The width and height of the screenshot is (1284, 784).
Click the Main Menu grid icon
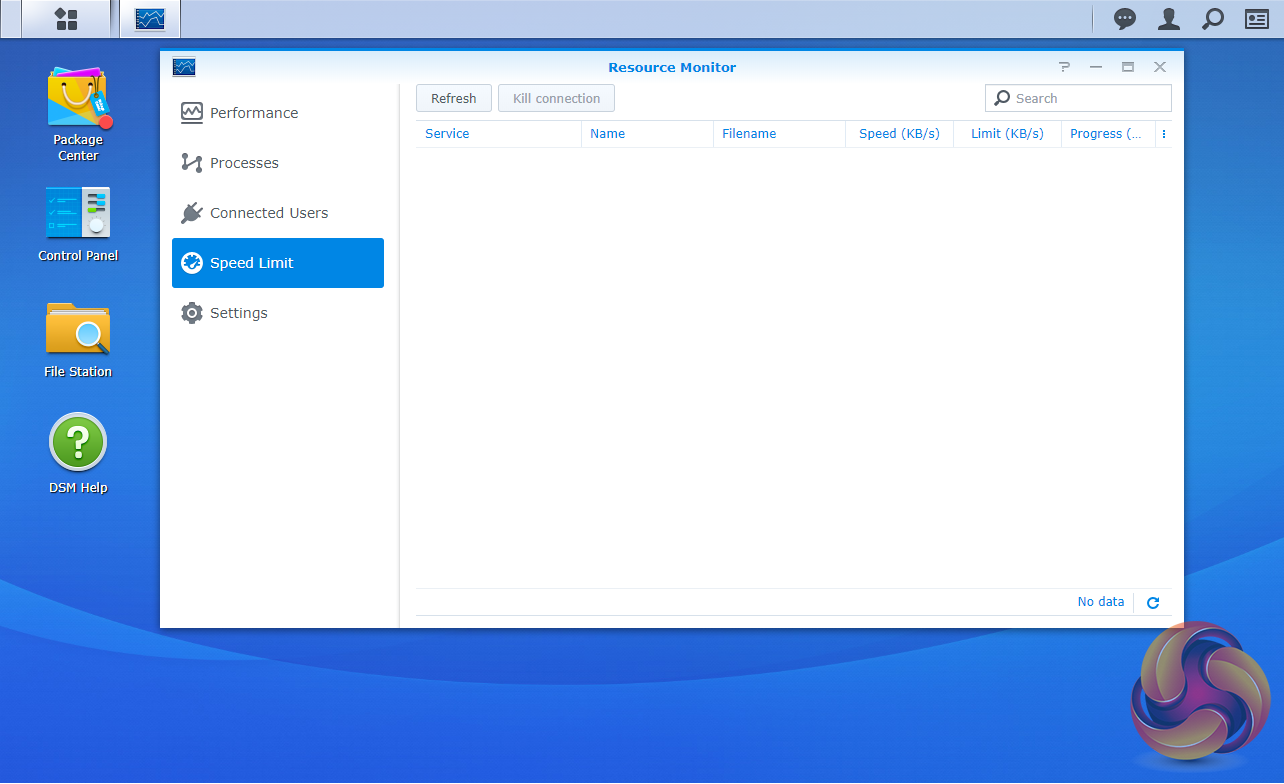pyautogui.click(x=66, y=19)
